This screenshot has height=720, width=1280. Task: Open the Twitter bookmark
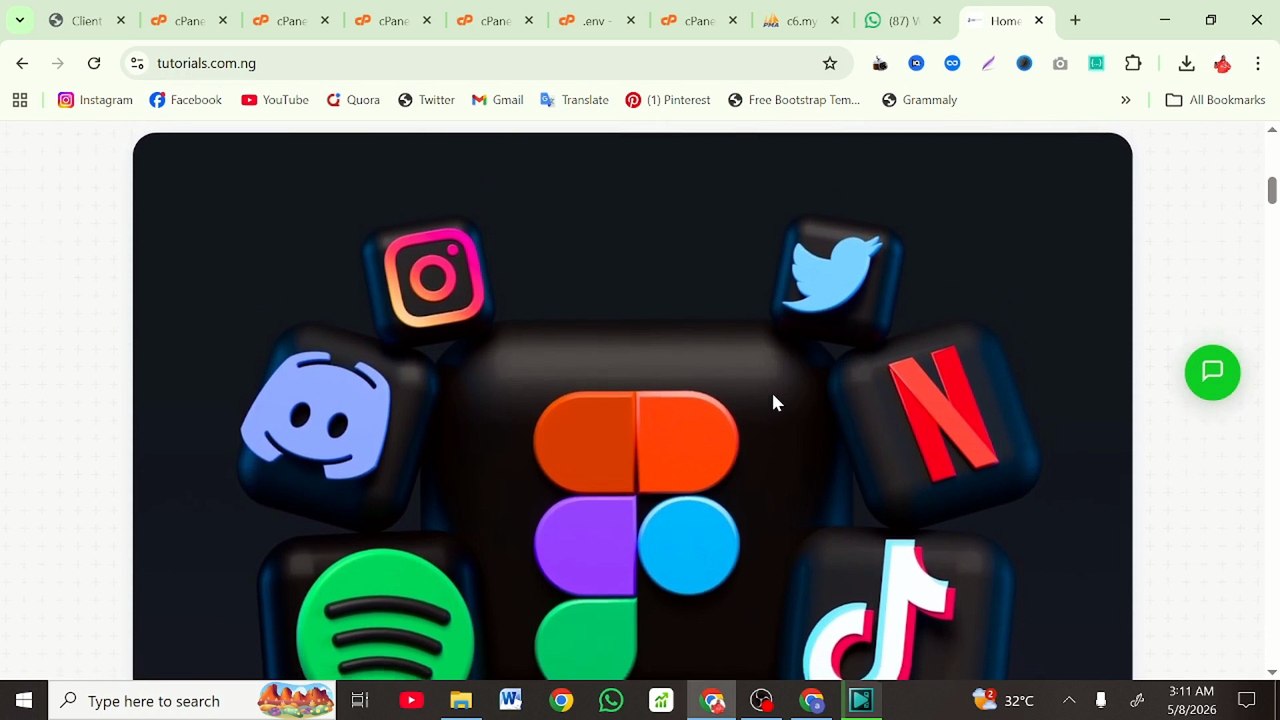click(x=426, y=100)
